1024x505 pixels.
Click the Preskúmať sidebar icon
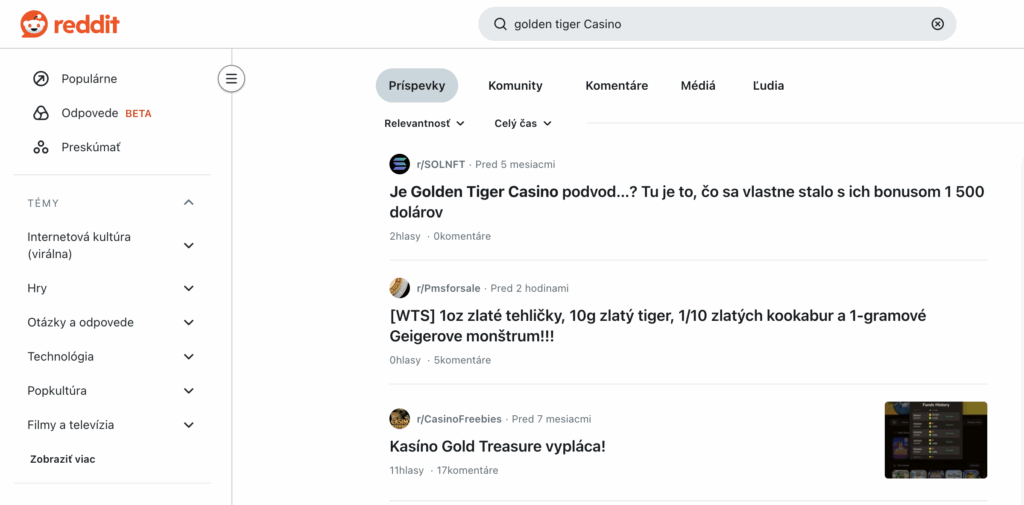41,147
